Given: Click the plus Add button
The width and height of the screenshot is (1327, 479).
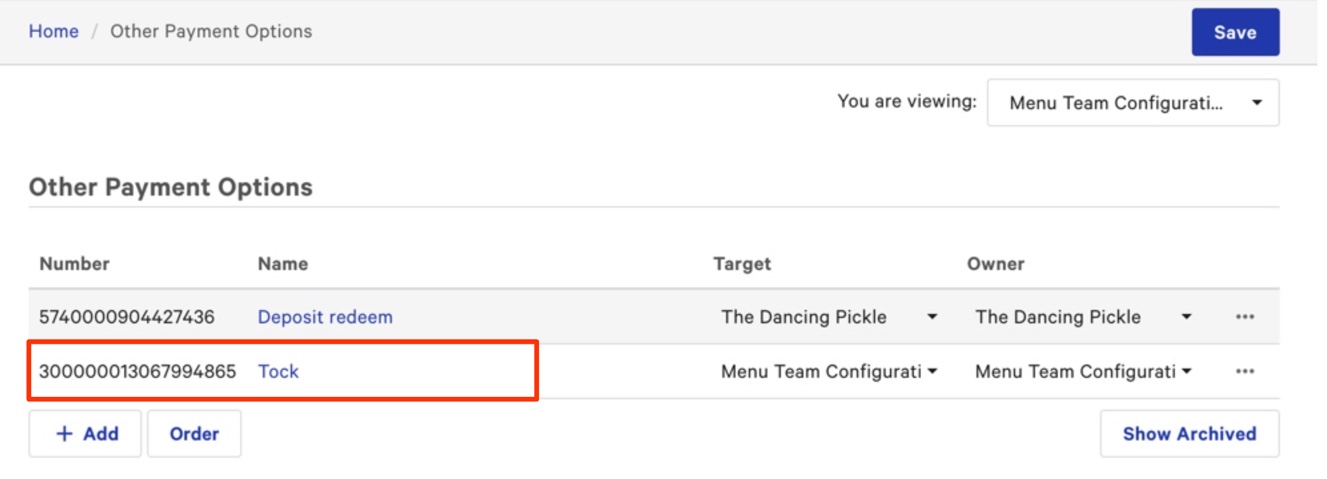Looking at the screenshot, I should pos(85,434).
